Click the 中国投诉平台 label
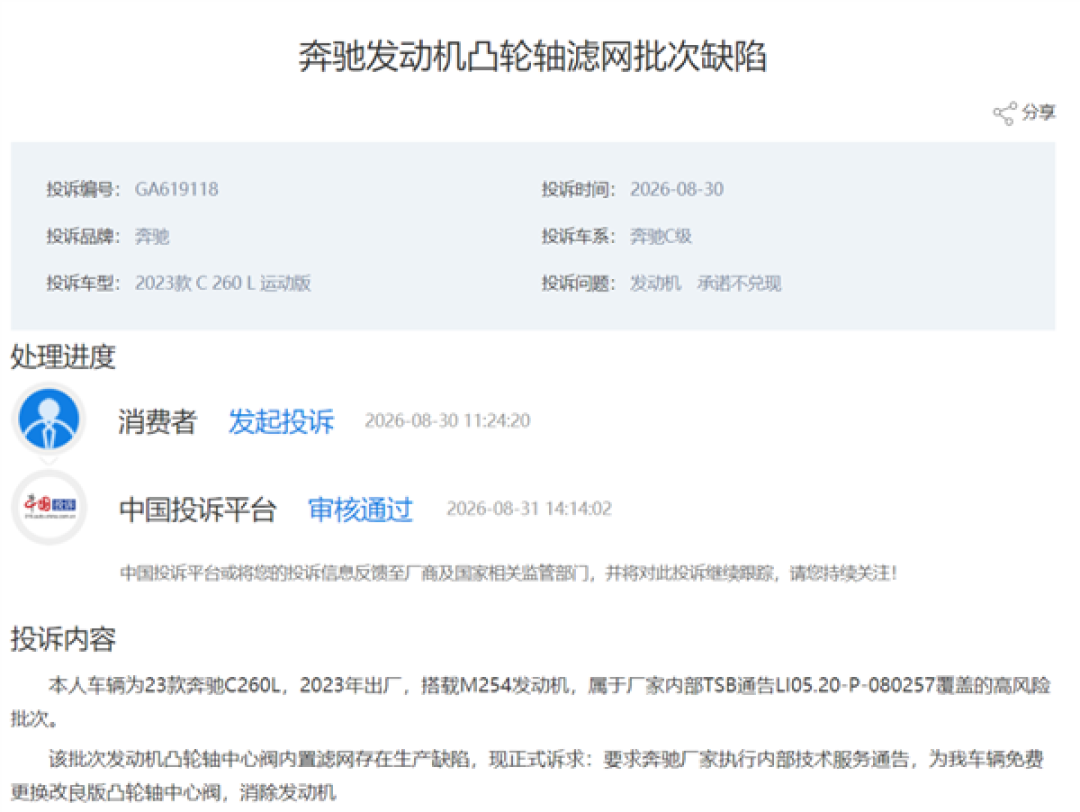This screenshot has height=812, width=1080. [x=197, y=509]
